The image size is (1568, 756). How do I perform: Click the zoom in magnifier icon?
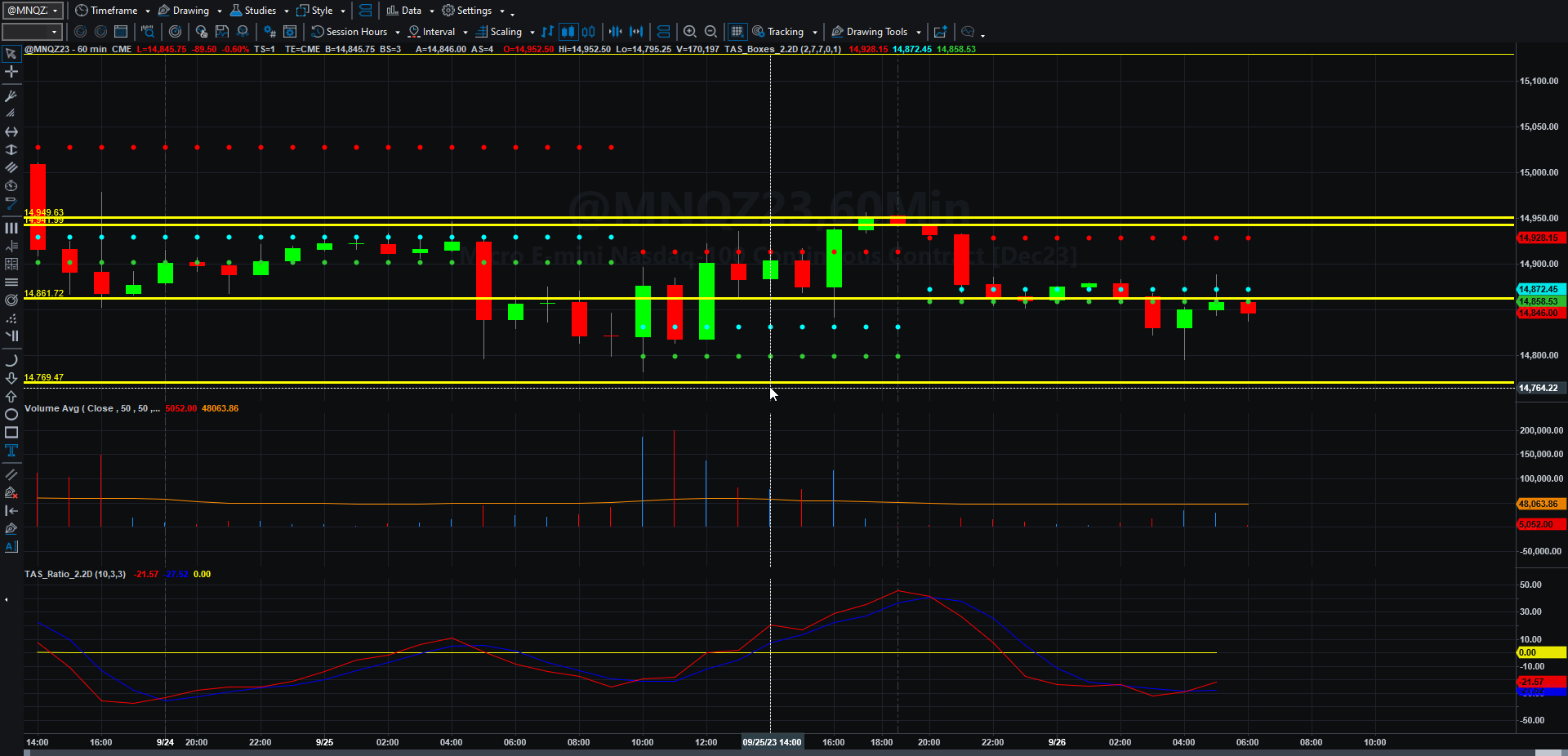690,32
